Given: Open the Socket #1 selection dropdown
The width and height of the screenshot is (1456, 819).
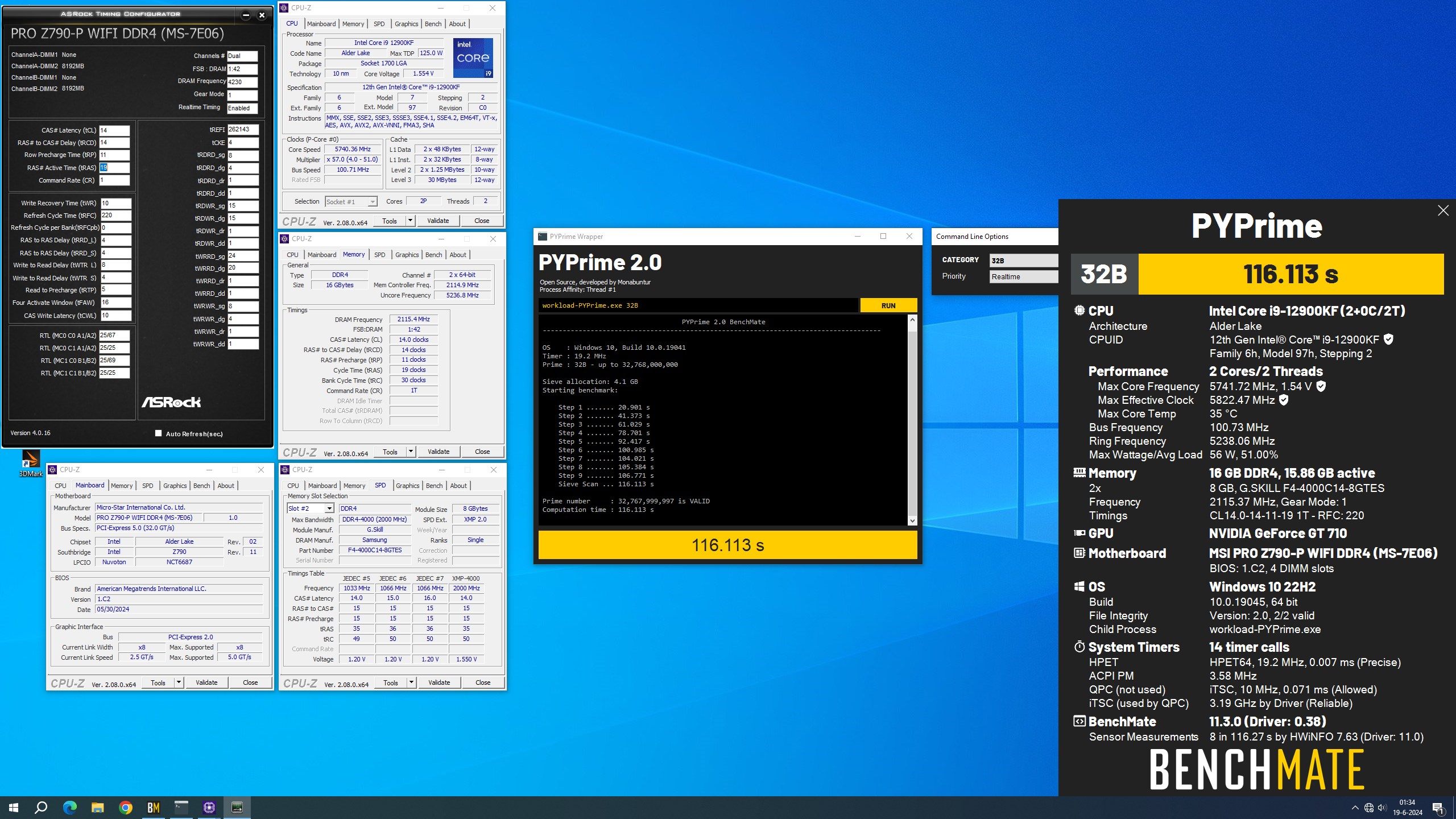Looking at the screenshot, I should coord(351,202).
